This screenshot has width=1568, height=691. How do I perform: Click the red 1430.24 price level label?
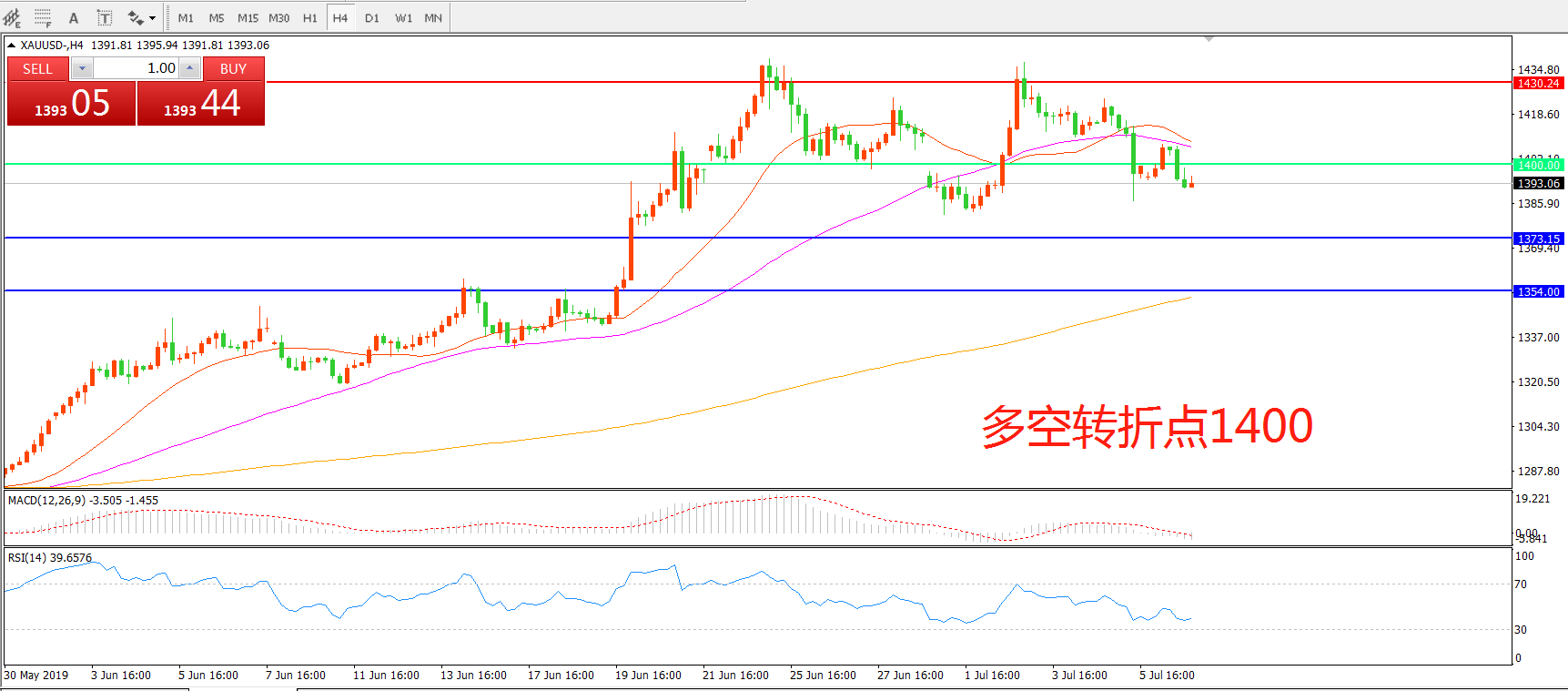(x=1538, y=83)
